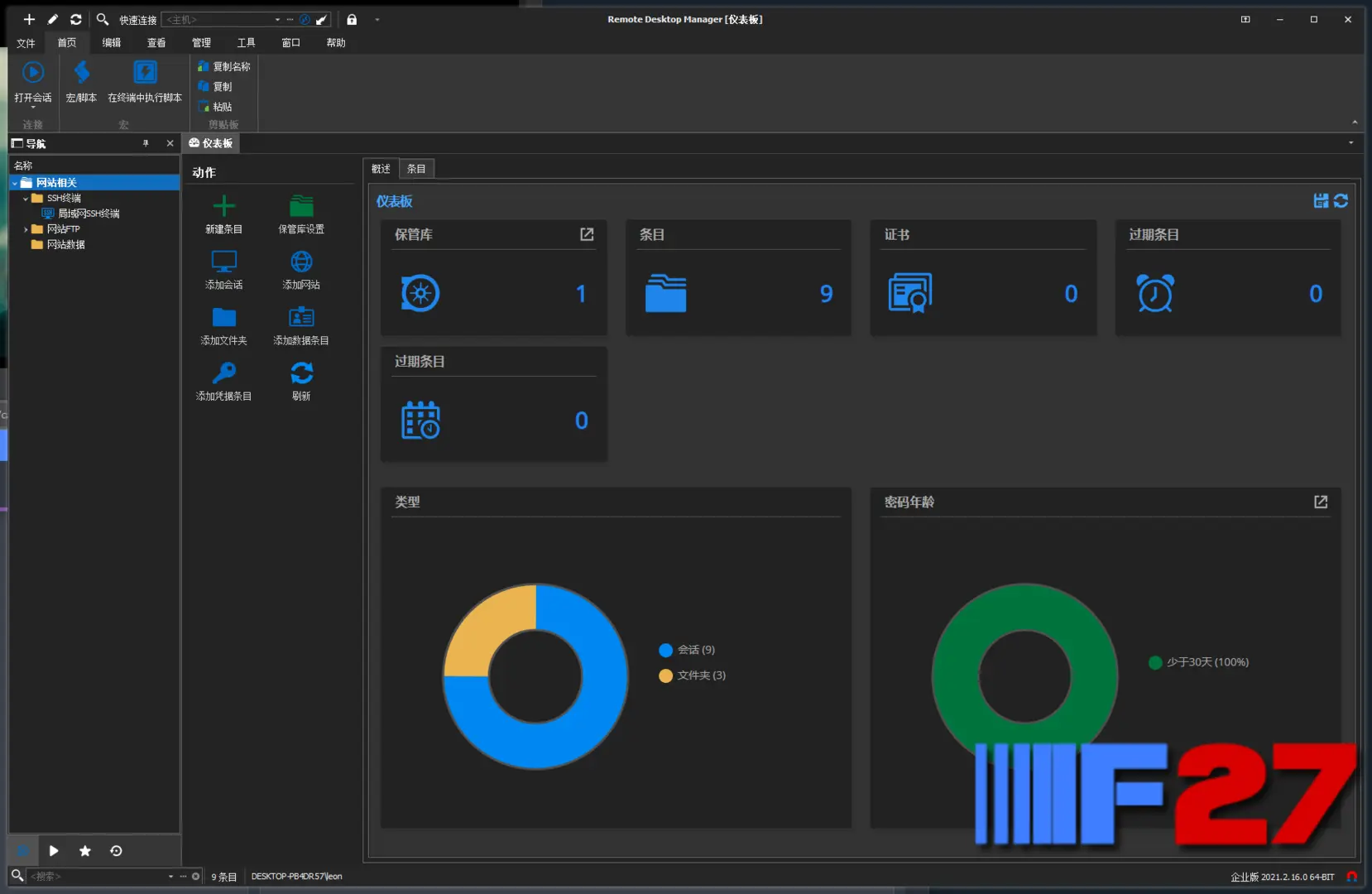Click 复制名称 in the clipboard group
The height and width of the screenshot is (894, 1372).
(231, 67)
